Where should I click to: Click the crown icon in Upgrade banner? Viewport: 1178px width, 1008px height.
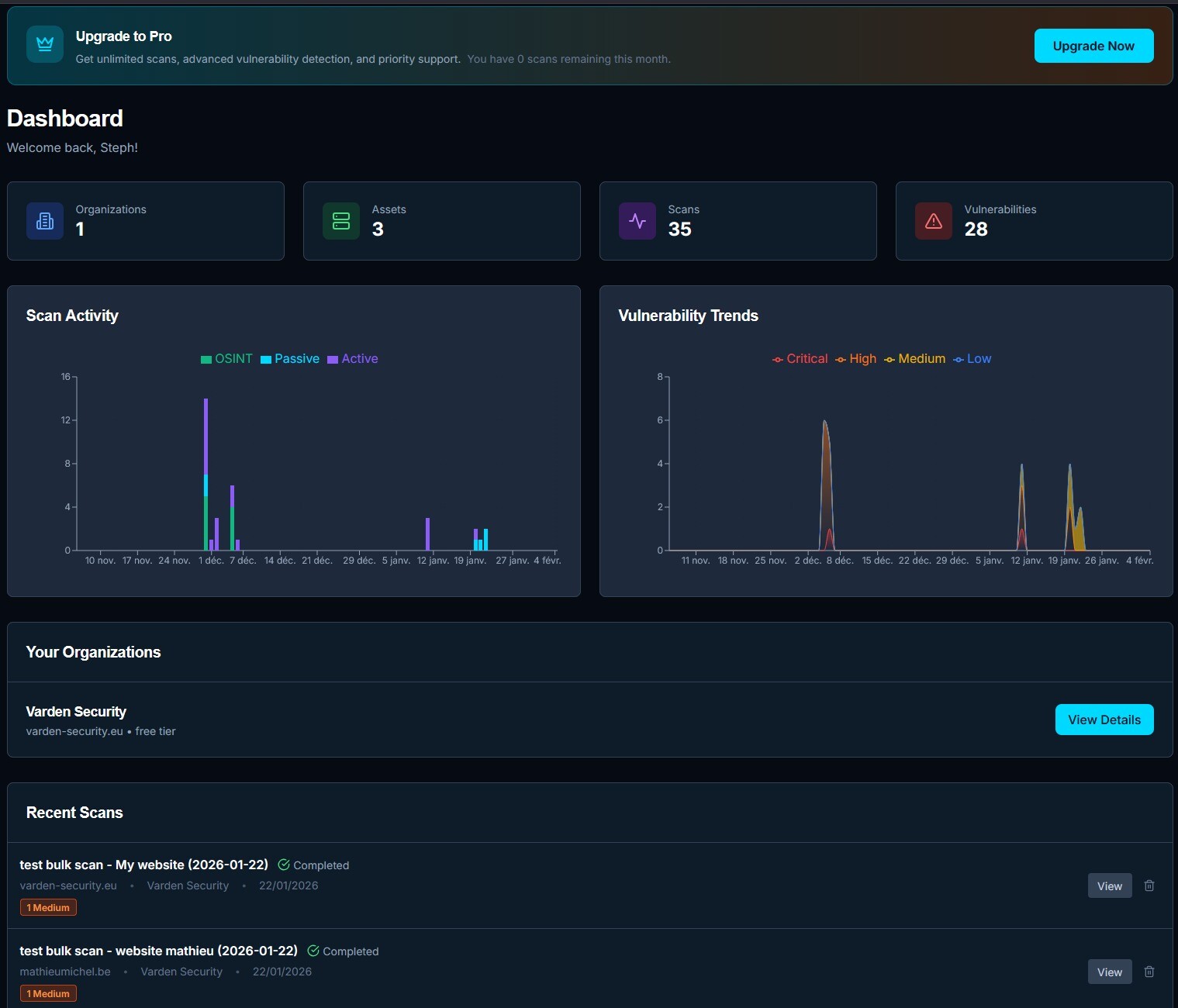(45, 44)
